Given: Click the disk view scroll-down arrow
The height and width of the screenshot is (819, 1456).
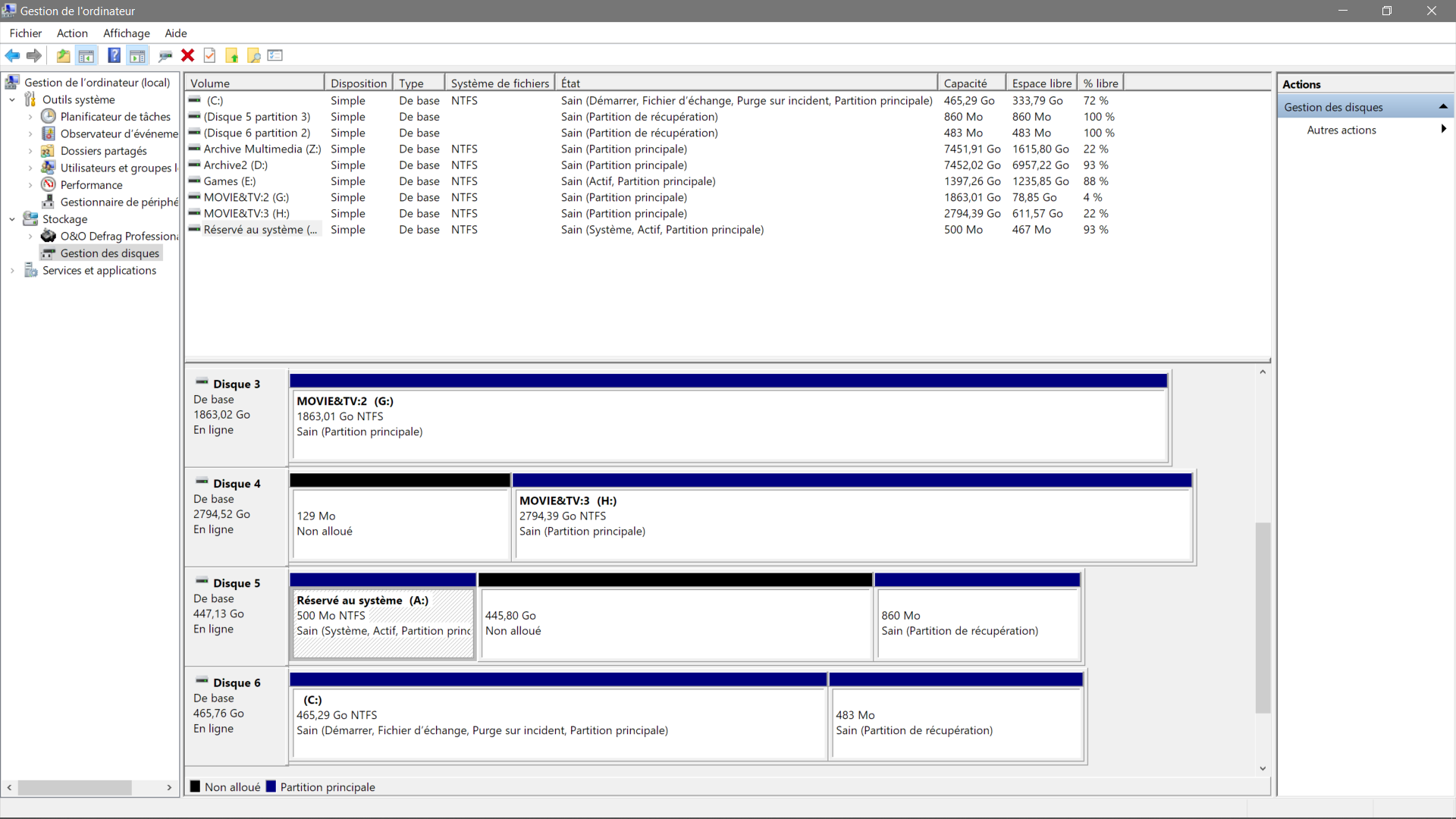Looking at the screenshot, I should (x=1263, y=768).
